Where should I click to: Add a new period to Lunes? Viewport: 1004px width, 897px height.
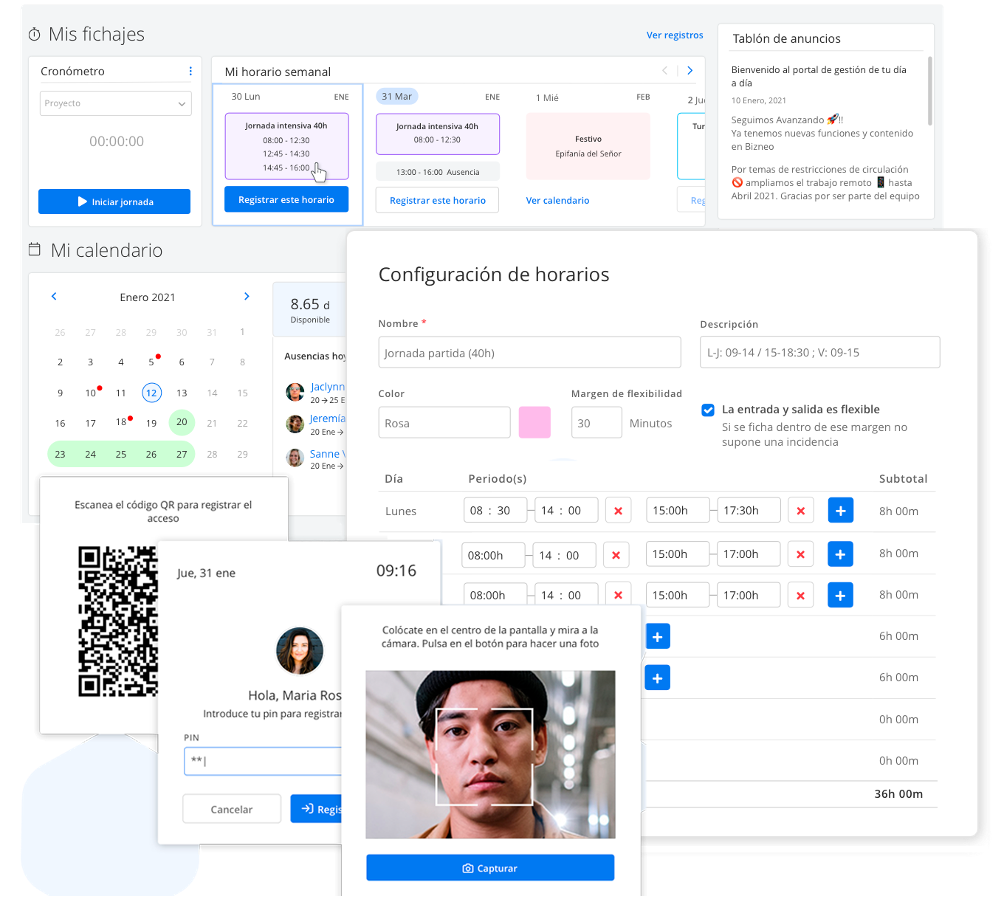pyautogui.click(x=840, y=511)
